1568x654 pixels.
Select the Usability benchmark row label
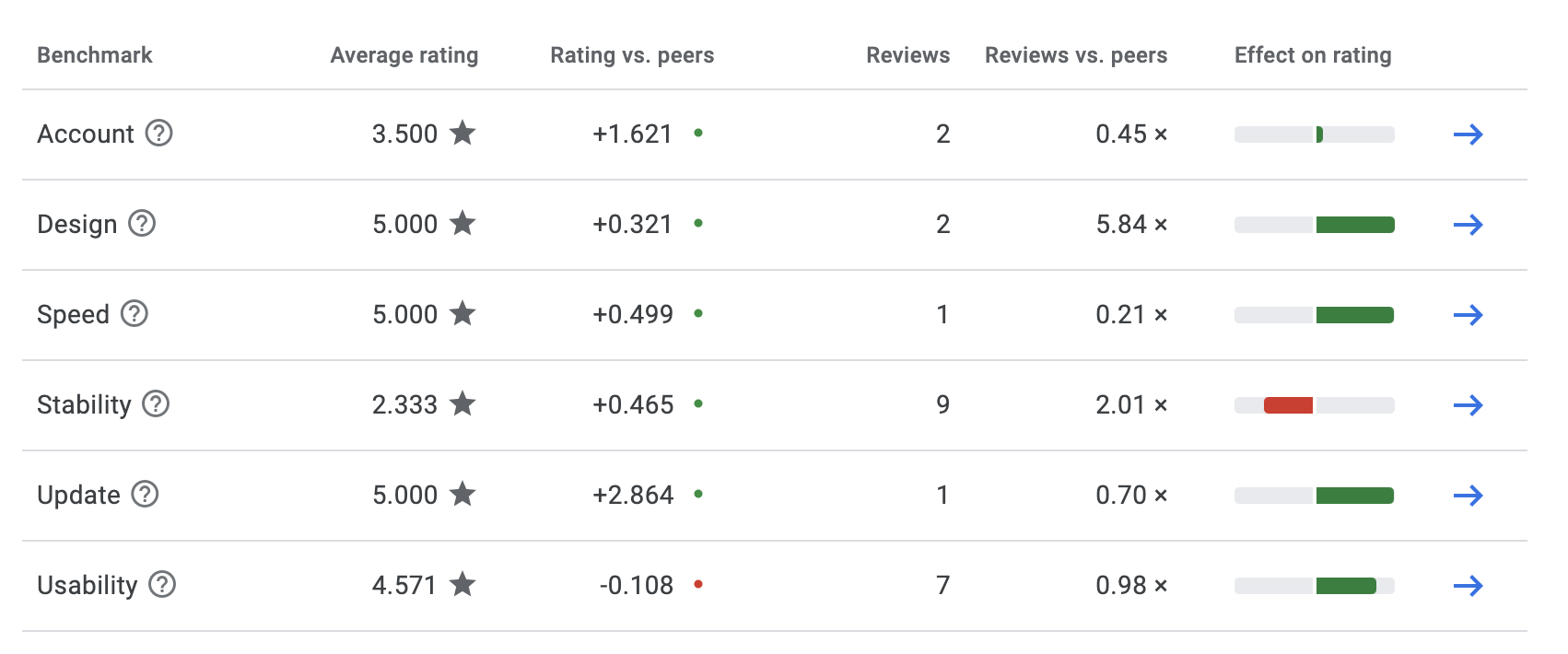coord(88,585)
